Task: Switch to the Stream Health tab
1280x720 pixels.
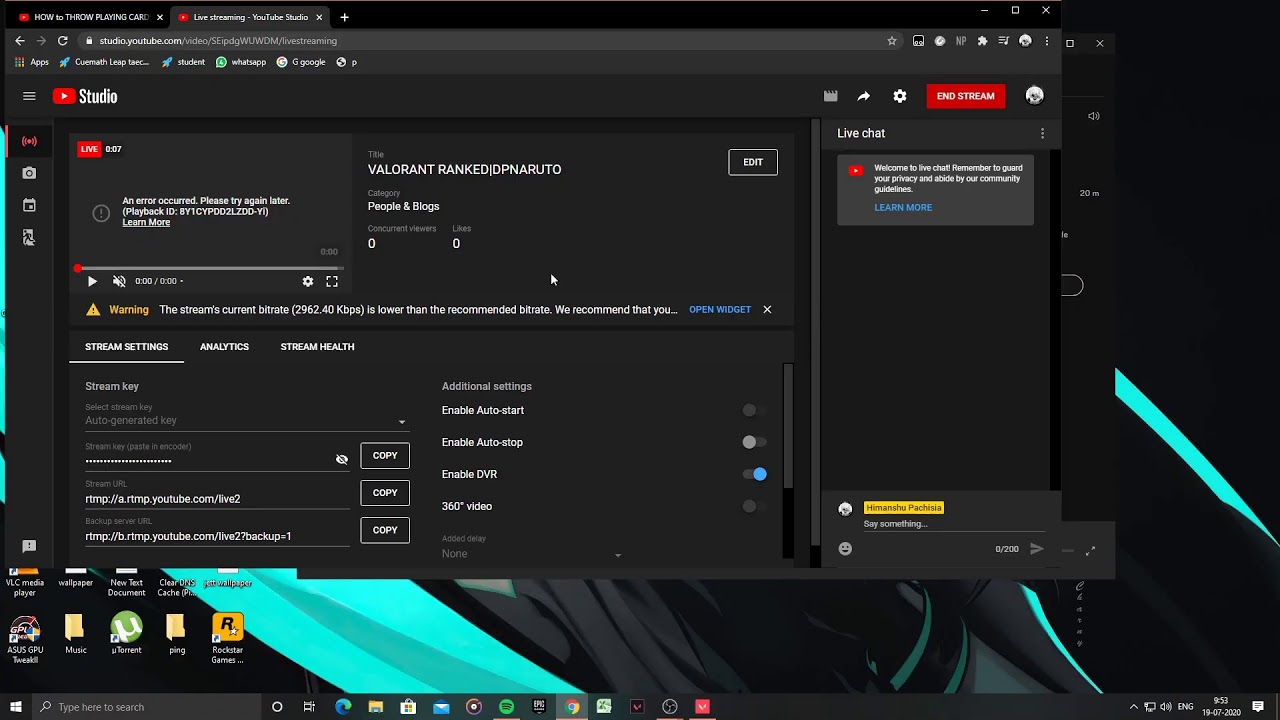Action: [x=317, y=346]
